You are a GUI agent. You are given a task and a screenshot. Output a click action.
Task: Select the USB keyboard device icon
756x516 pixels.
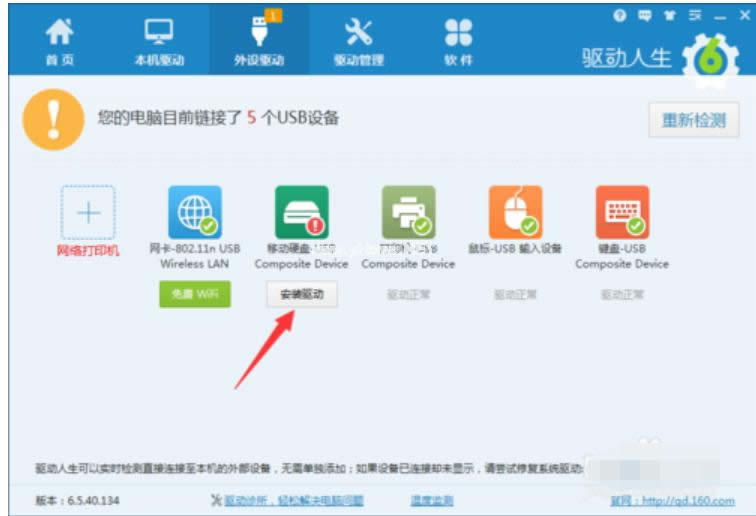[x=621, y=212]
